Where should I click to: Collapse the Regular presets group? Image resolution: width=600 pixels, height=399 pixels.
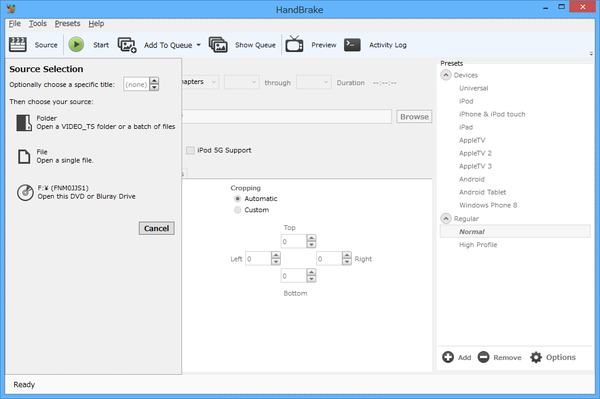point(446,218)
